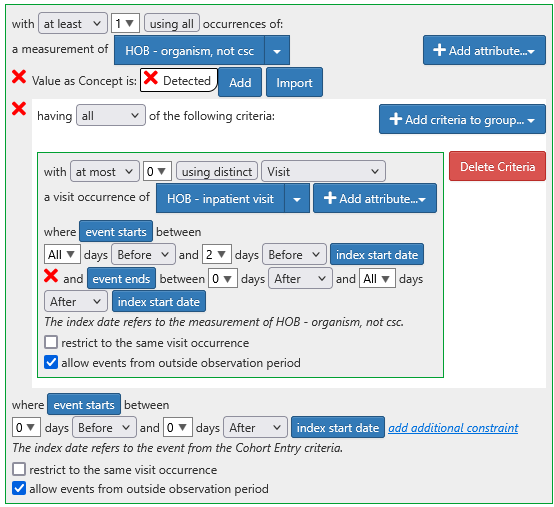The height and width of the screenshot is (507, 554).
Task: Open Add criteria to group menu
Action: coord(462,119)
